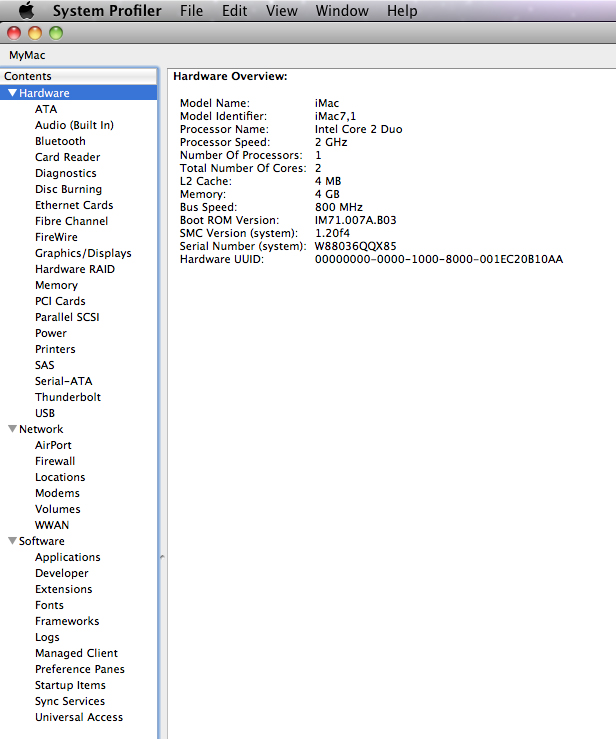
Task: Select the PCI Cards entry
Action: click(60, 301)
